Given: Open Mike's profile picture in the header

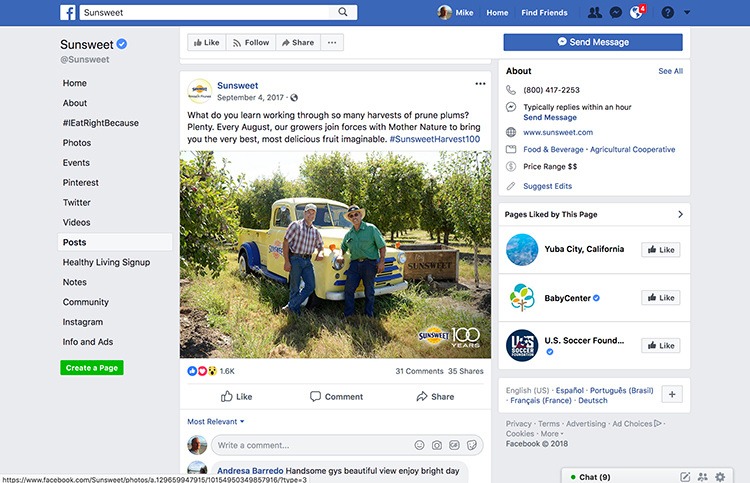Looking at the screenshot, I should click(444, 12).
